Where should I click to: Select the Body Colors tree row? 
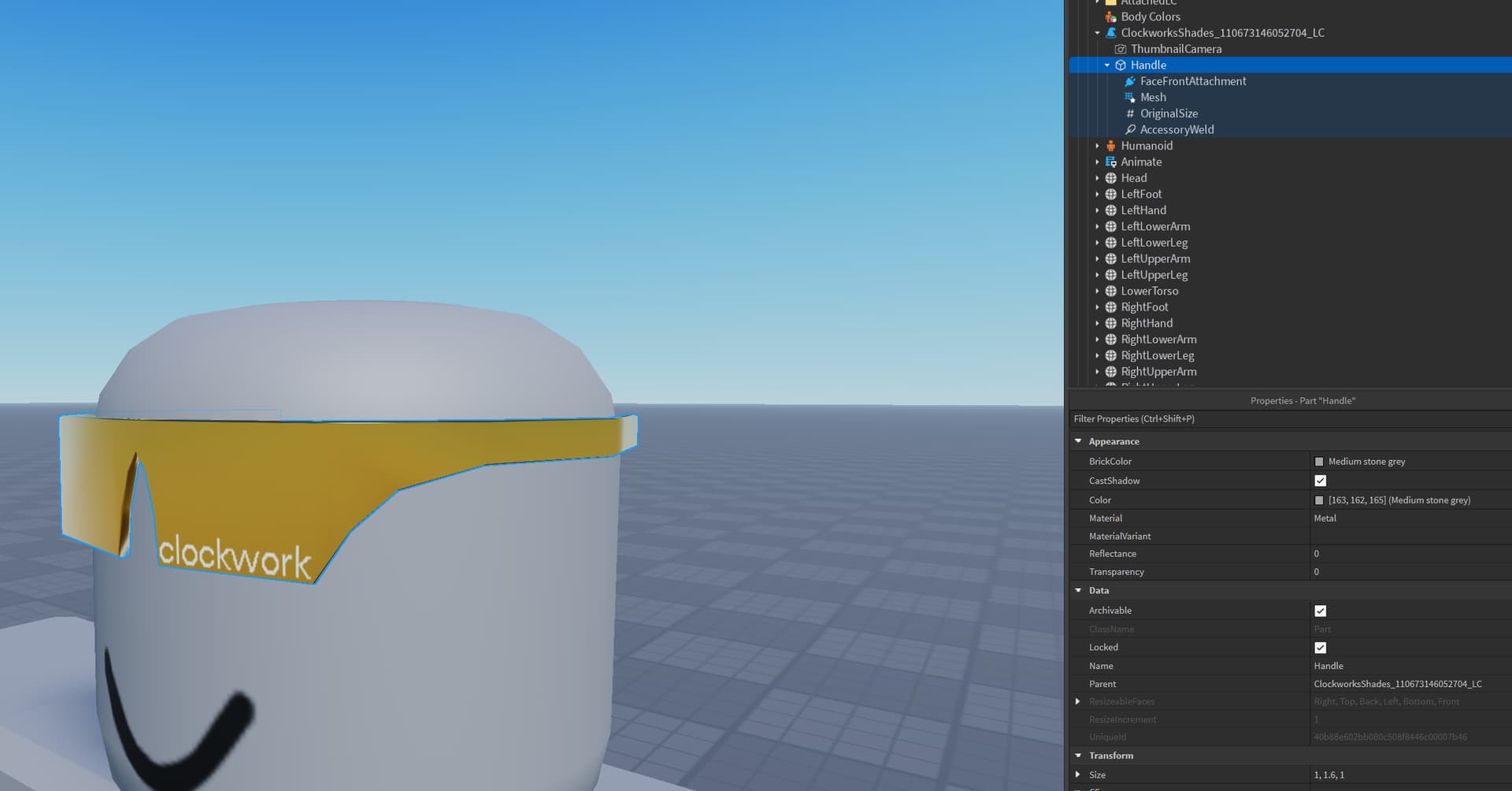[1291, 17]
